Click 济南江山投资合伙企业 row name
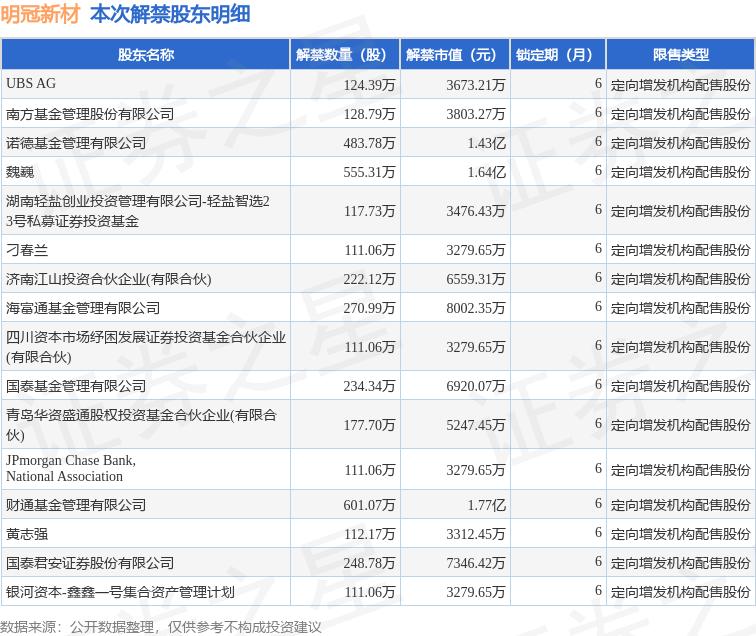Screen dimensions: 756x636 click(x=108, y=279)
